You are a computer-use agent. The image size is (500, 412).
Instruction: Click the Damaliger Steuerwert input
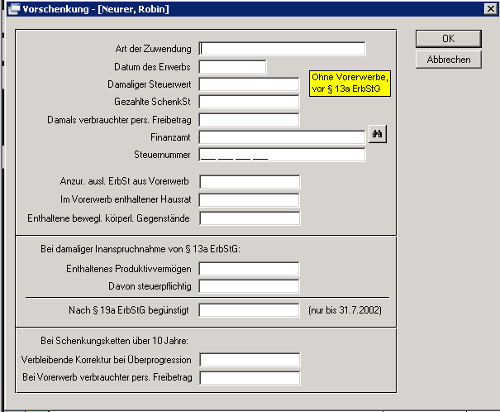point(249,84)
